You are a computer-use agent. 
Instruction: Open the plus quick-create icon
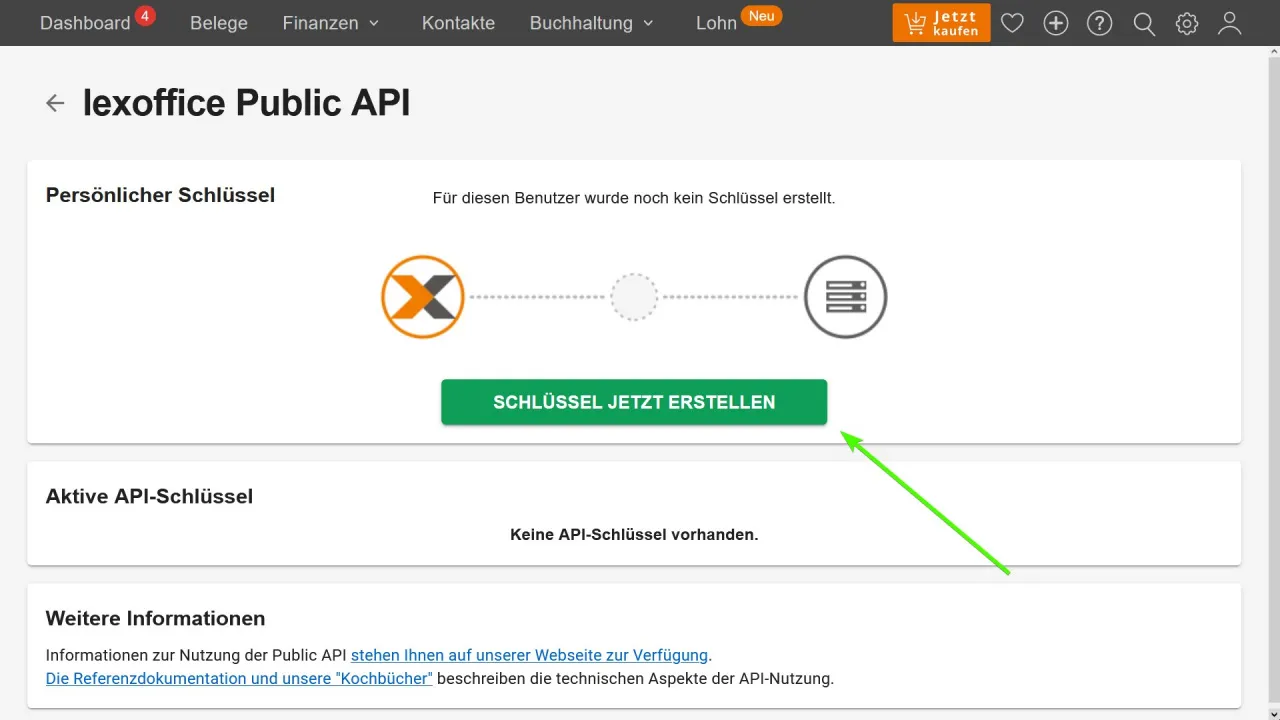click(x=1056, y=23)
